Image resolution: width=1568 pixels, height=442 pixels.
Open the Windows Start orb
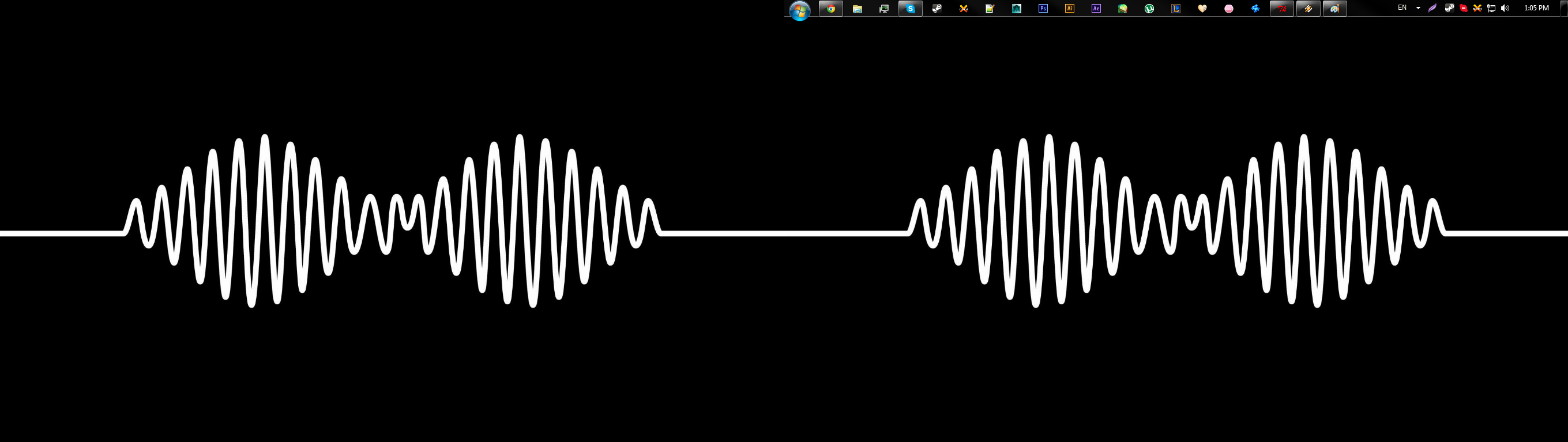tap(800, 10)
